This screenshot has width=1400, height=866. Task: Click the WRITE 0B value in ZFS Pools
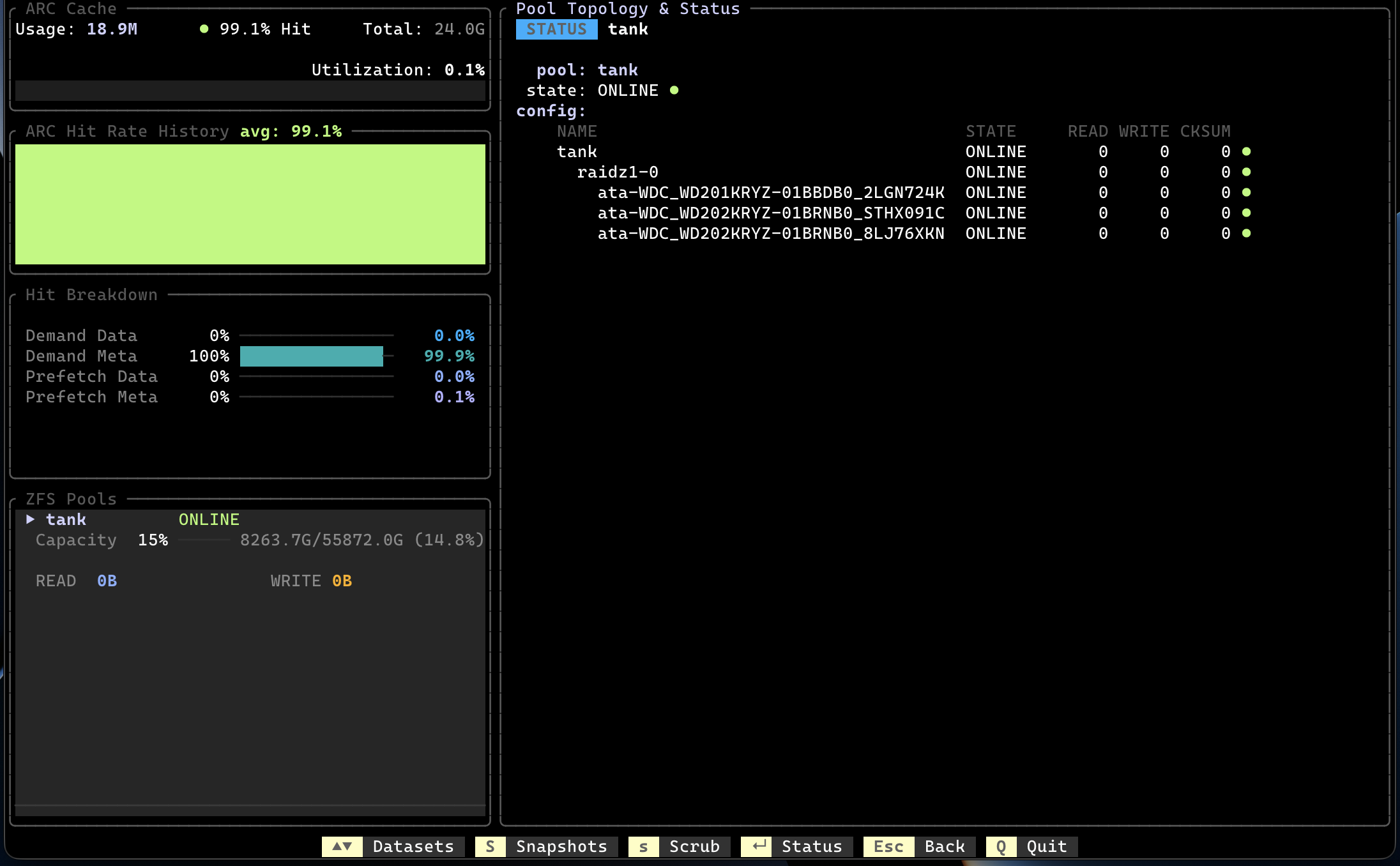(342, 581)
